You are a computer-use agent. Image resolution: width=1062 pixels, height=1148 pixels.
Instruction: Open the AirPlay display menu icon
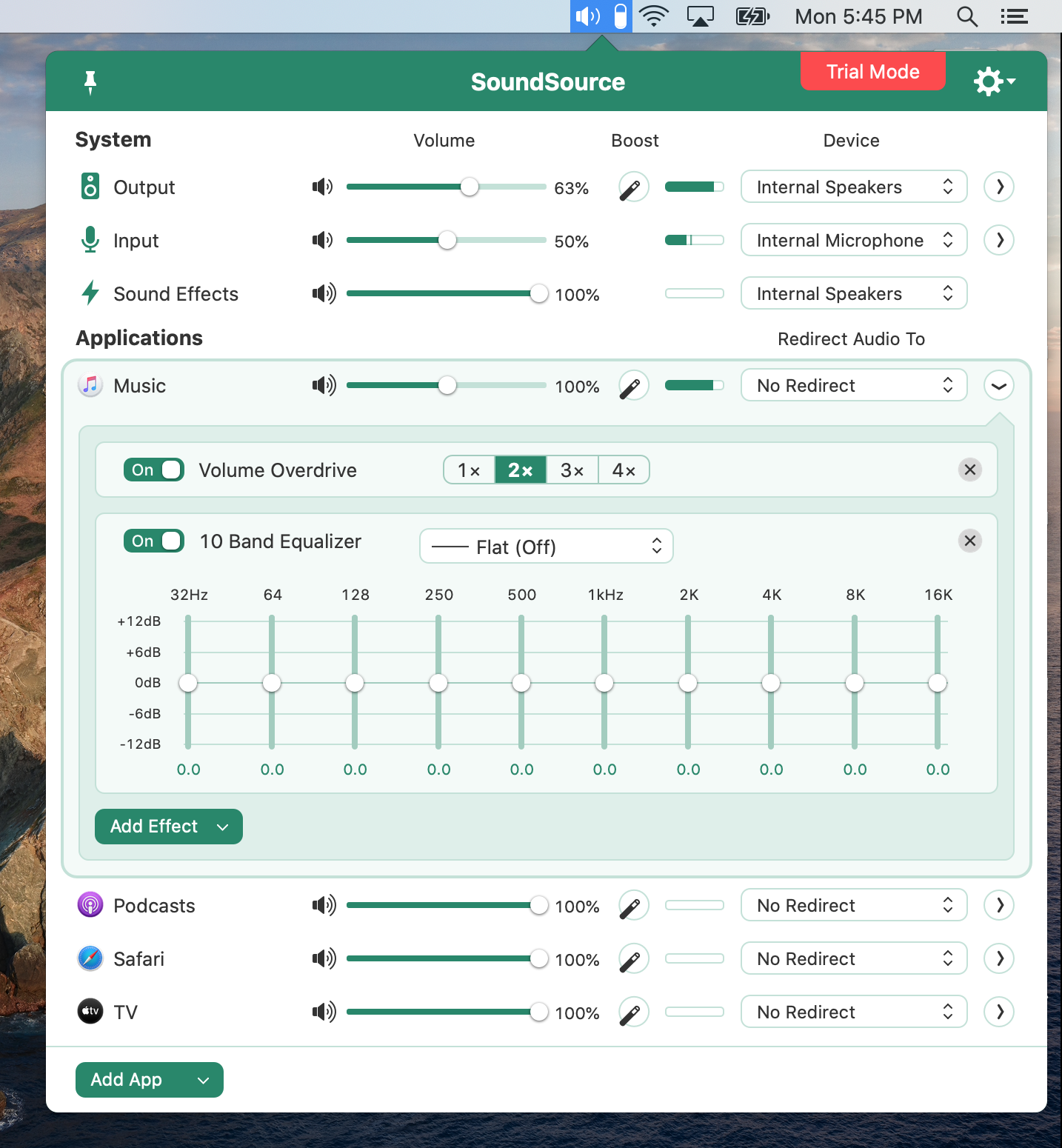pyautogui.click(x=700, y=16)
